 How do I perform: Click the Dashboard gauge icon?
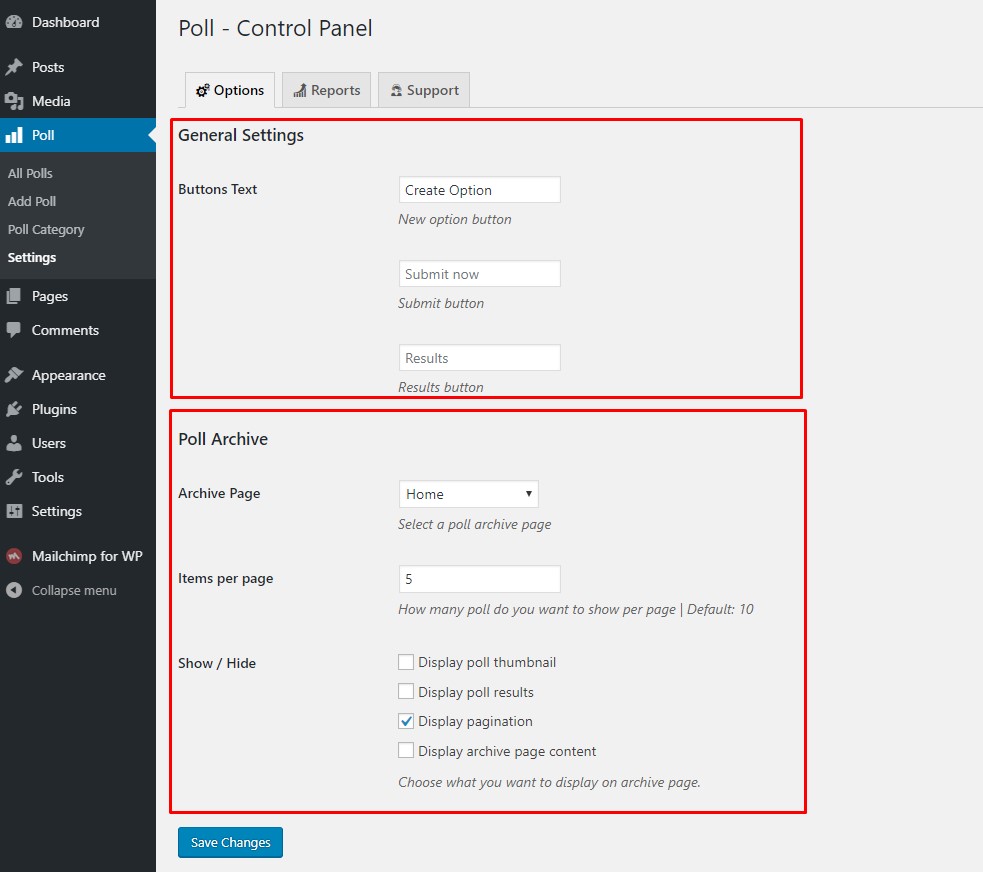point(14,22)
